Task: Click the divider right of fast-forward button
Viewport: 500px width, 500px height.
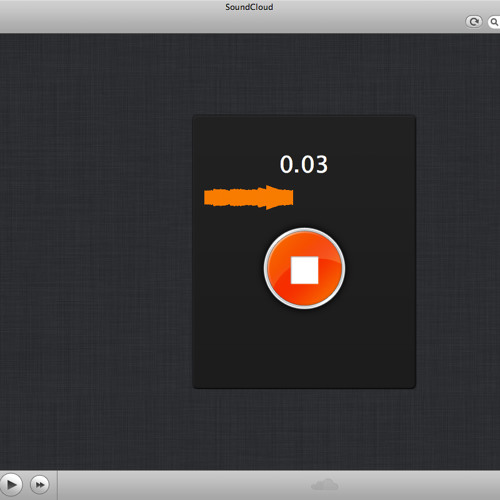Action: tap(57, 485)
